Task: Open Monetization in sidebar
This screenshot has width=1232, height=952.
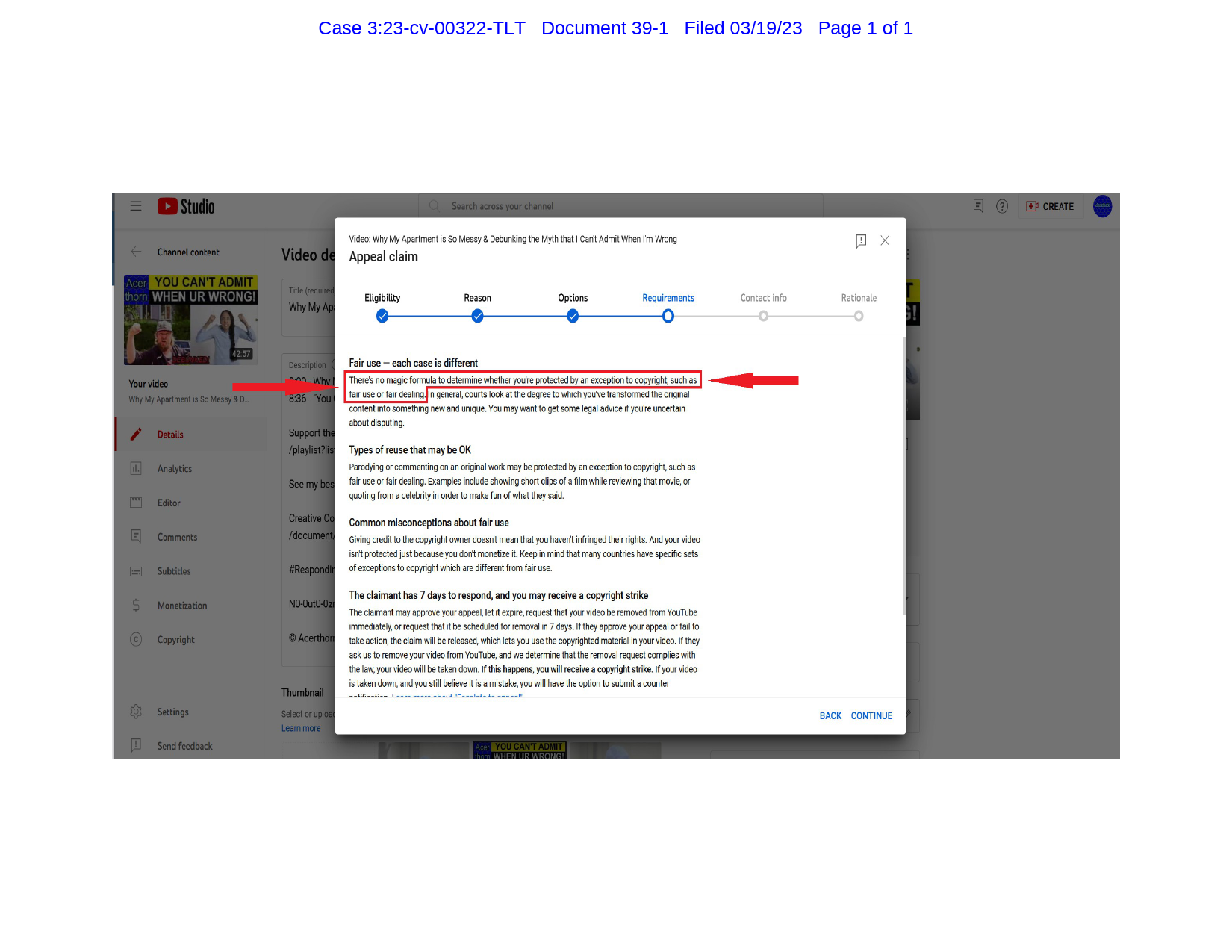Action: pyautogui.click(x=191, y=606)
